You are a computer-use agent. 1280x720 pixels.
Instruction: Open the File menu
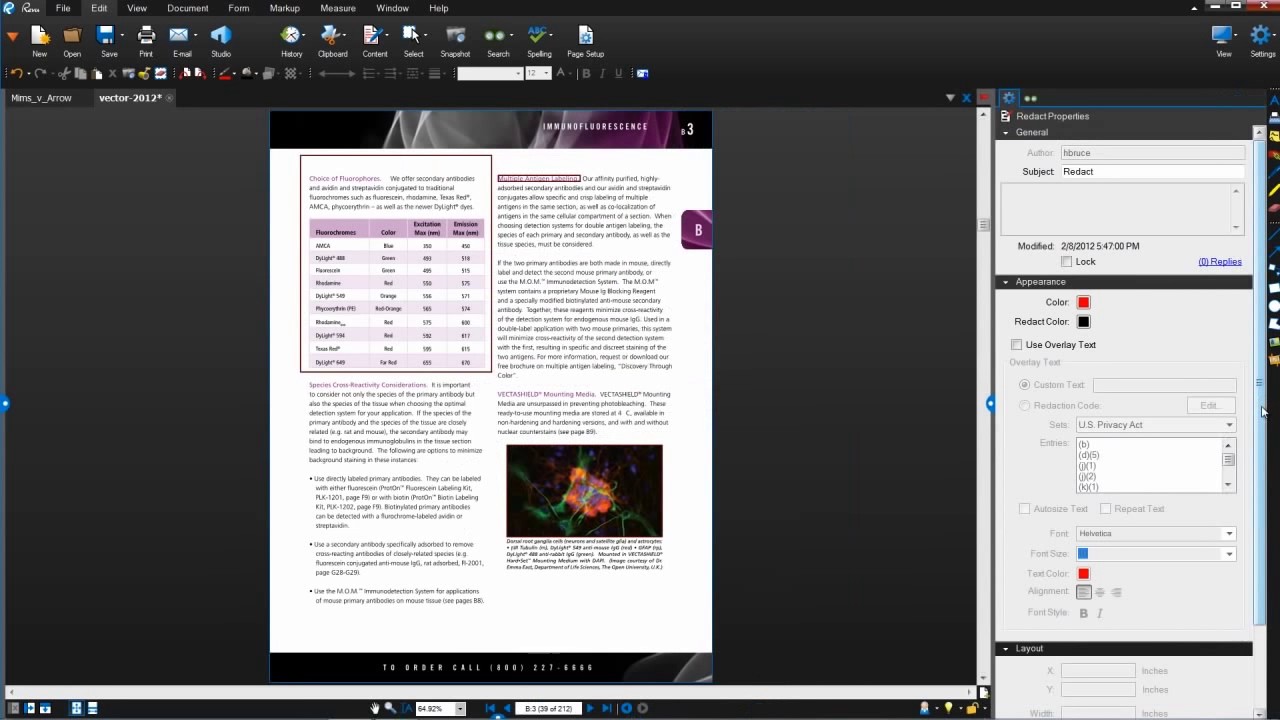pos(63,8)
